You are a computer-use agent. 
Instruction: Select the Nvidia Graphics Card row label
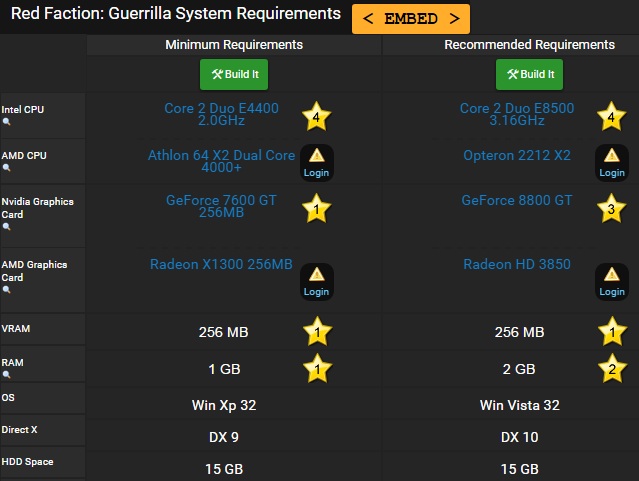[37, 208]
